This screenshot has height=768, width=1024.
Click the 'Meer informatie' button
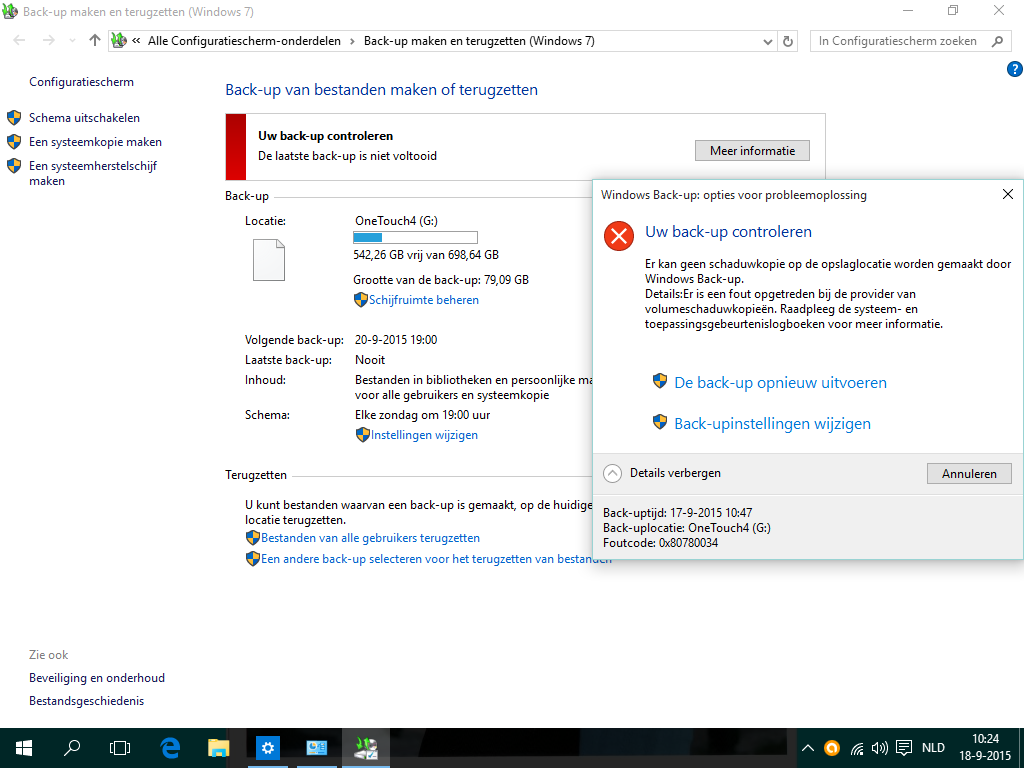pos(752,150)
